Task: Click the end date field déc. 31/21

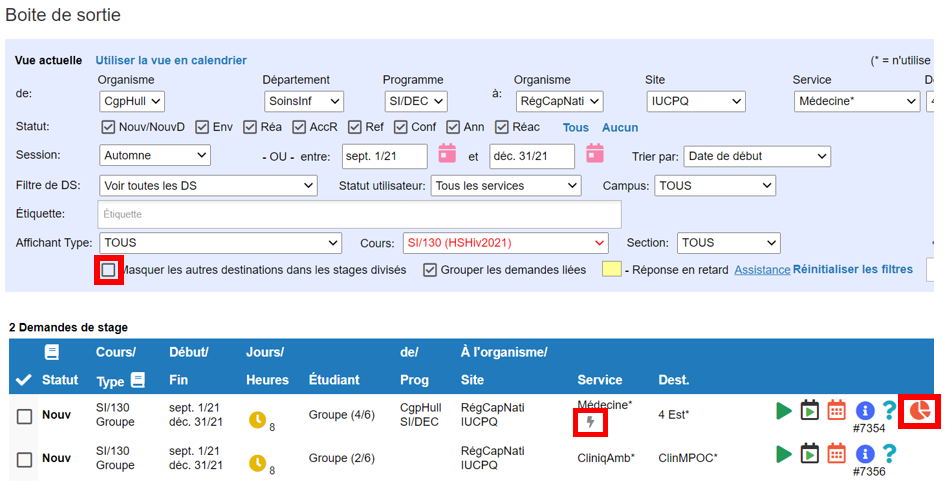Action: pos(532,156)
